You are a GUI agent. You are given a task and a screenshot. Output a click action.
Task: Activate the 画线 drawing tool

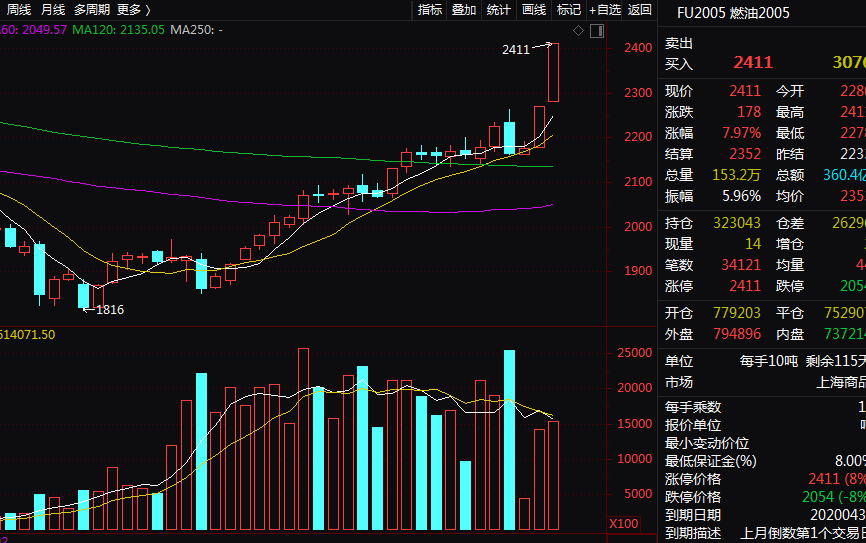(534, 10)
